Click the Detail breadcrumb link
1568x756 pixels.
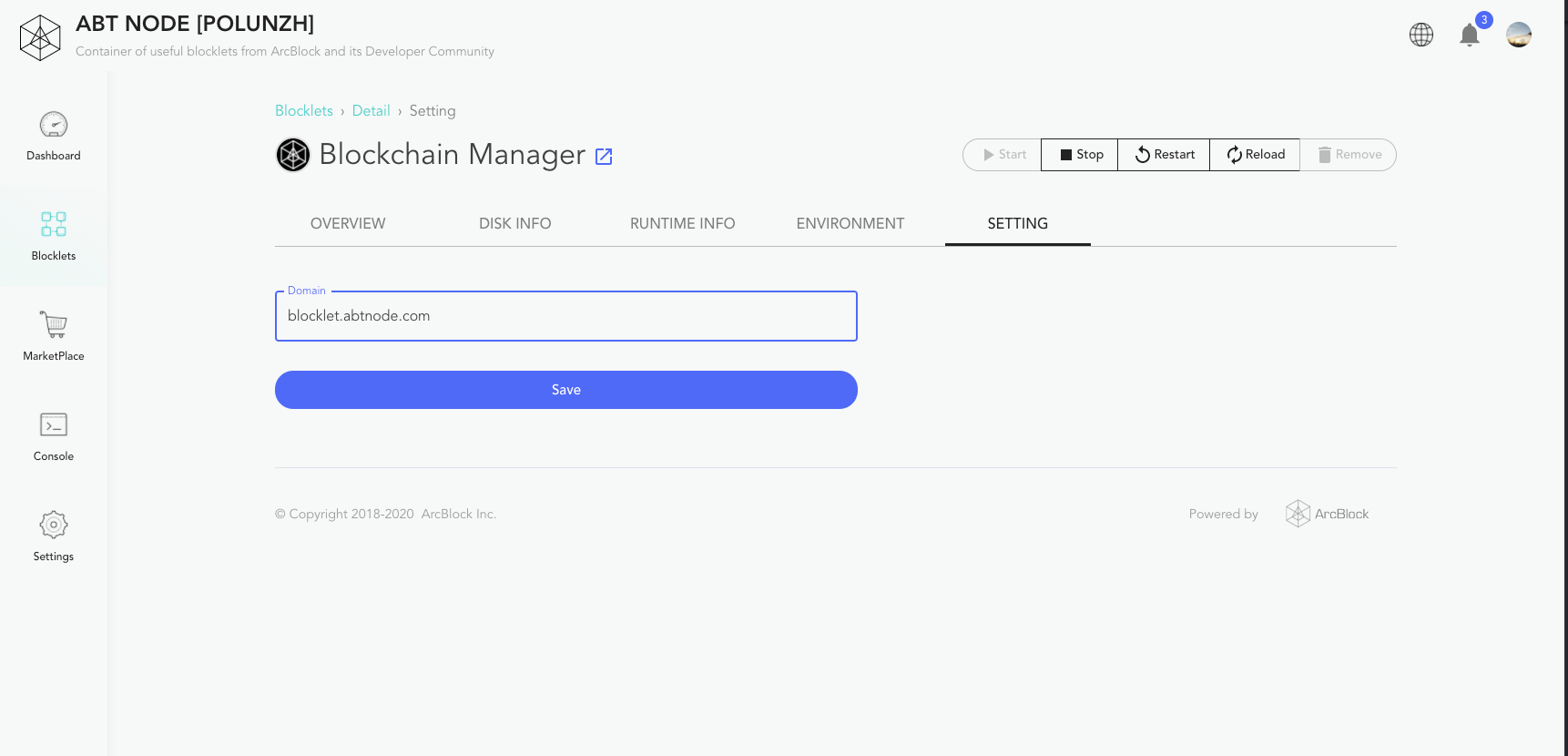tap(371, 111)
